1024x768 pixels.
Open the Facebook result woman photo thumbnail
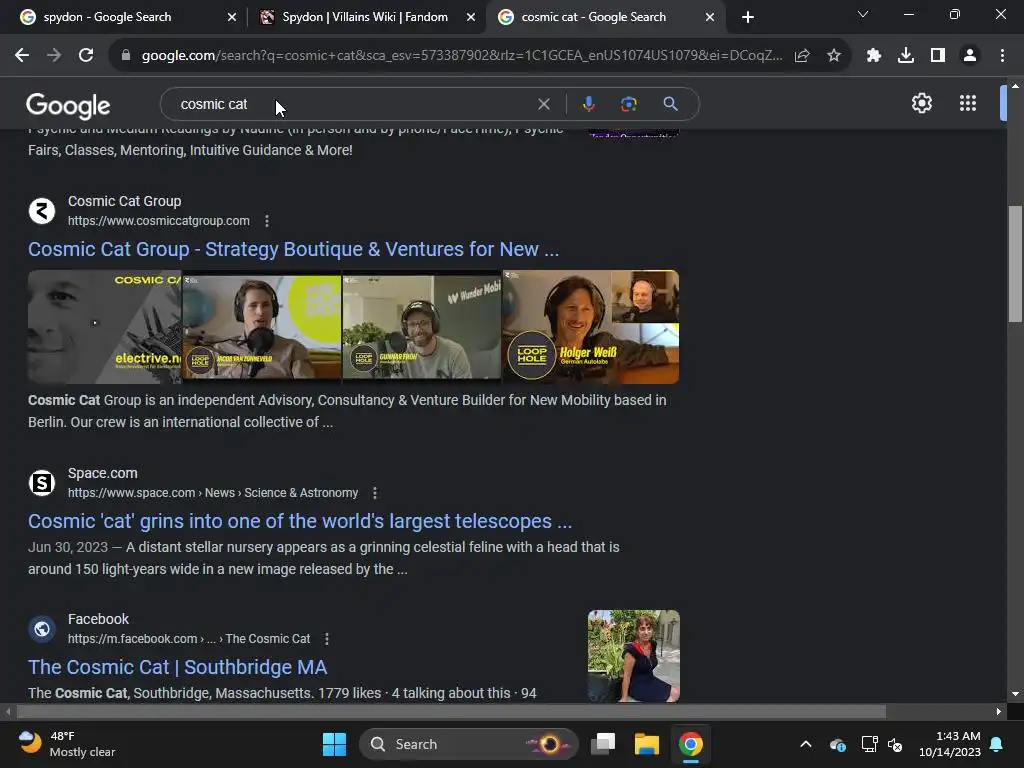pos(633,656)
